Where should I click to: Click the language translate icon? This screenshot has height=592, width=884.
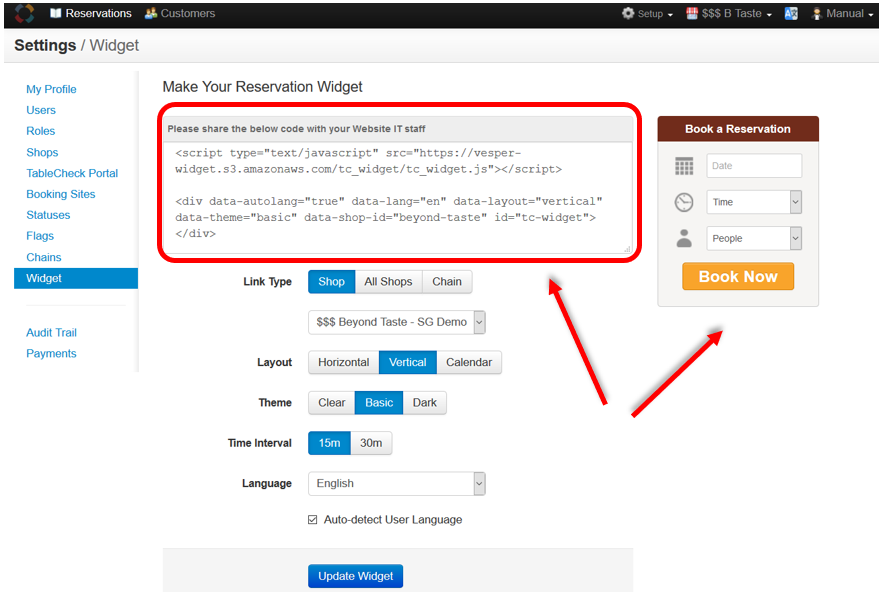[x=791, y=13]
